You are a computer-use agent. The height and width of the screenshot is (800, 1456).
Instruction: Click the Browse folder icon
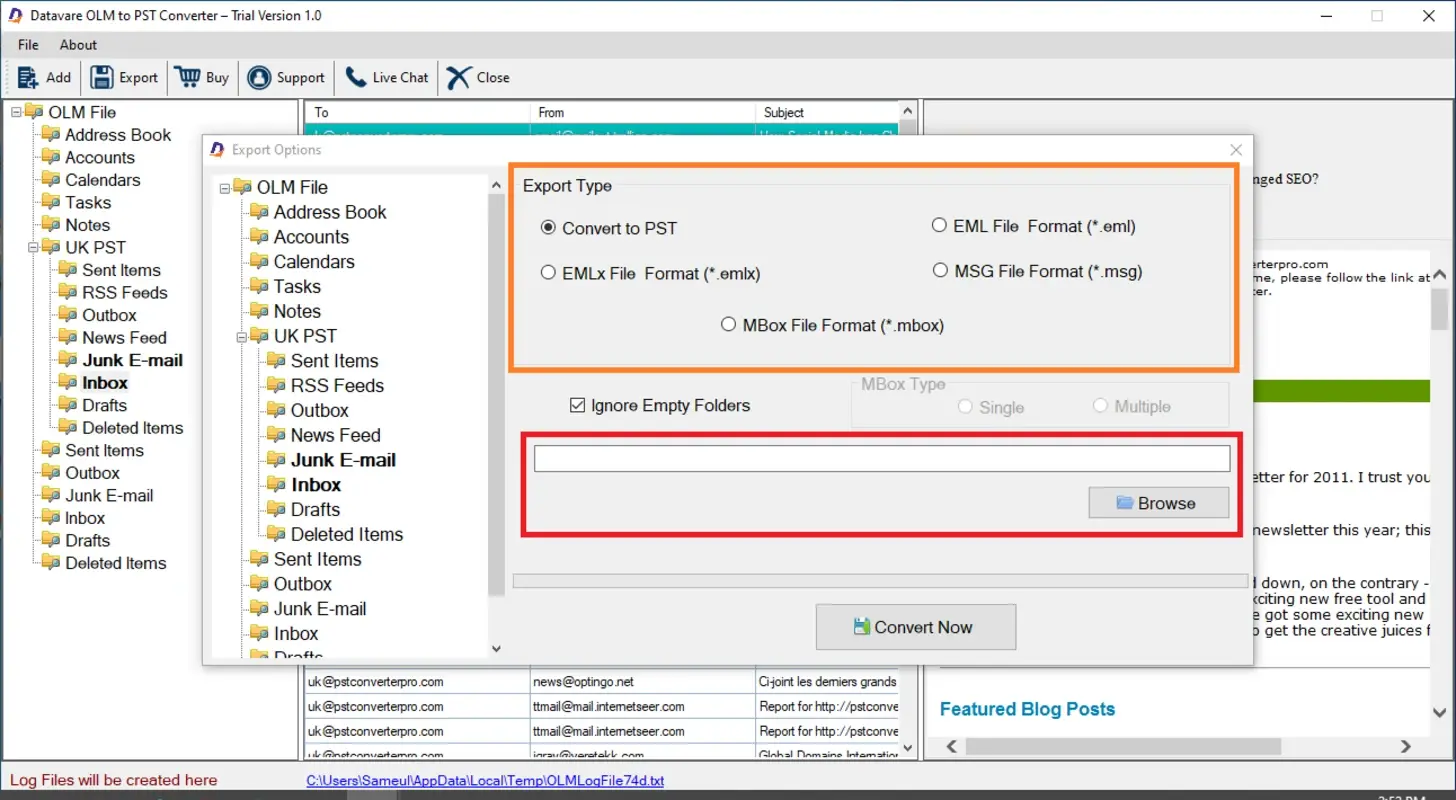(x=1125, y=502)
